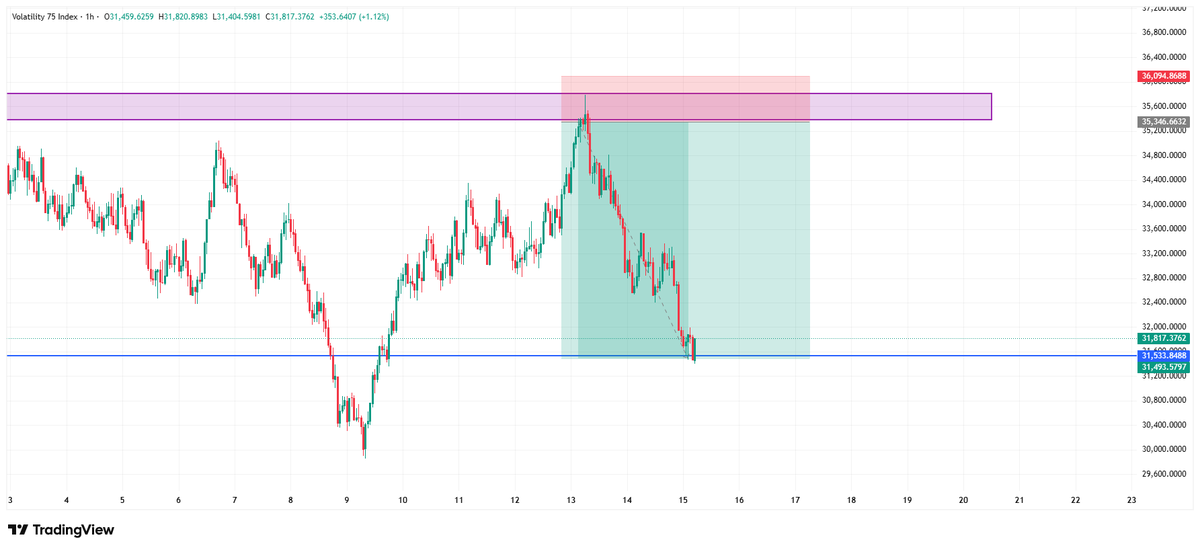Viewport: 1200px width, 550px height.
Task: Click date 3 on the time axis
Action: pos(9,498)
